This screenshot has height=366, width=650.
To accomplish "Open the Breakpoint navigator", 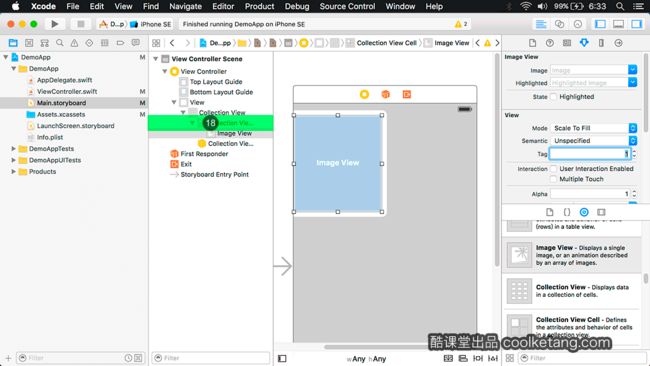I will (x=120, y=43).
